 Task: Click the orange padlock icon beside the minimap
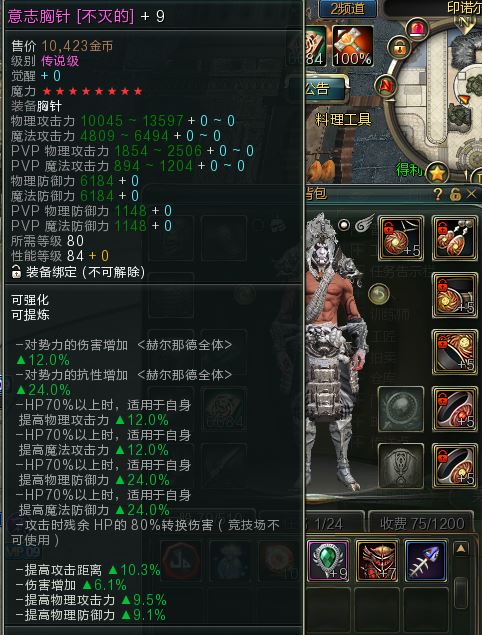(x=399, y=48)
